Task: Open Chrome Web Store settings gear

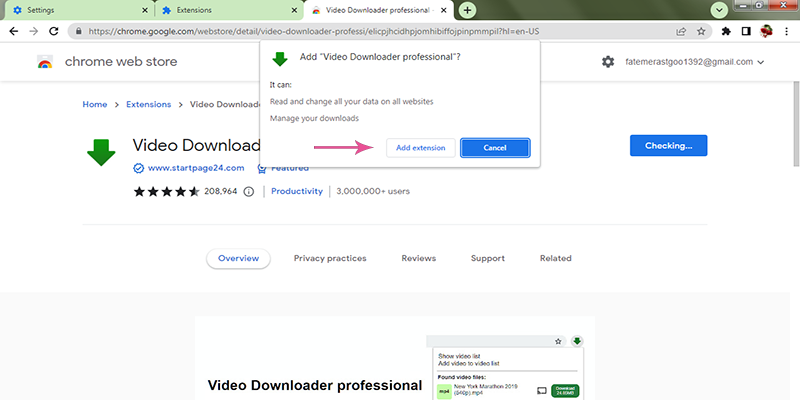Action: point(608,62)
